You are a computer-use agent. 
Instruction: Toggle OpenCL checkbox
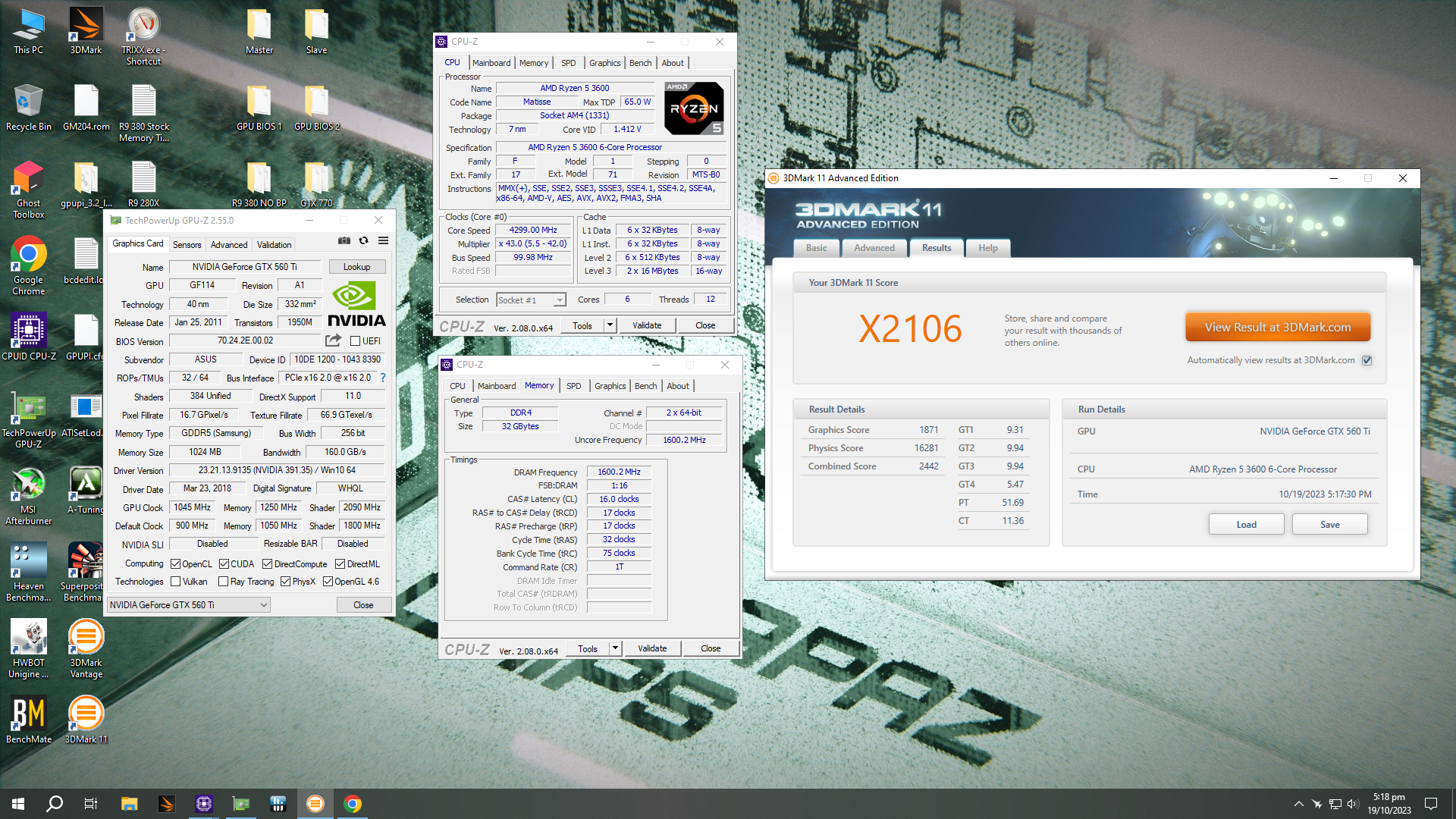click(175, 564)
